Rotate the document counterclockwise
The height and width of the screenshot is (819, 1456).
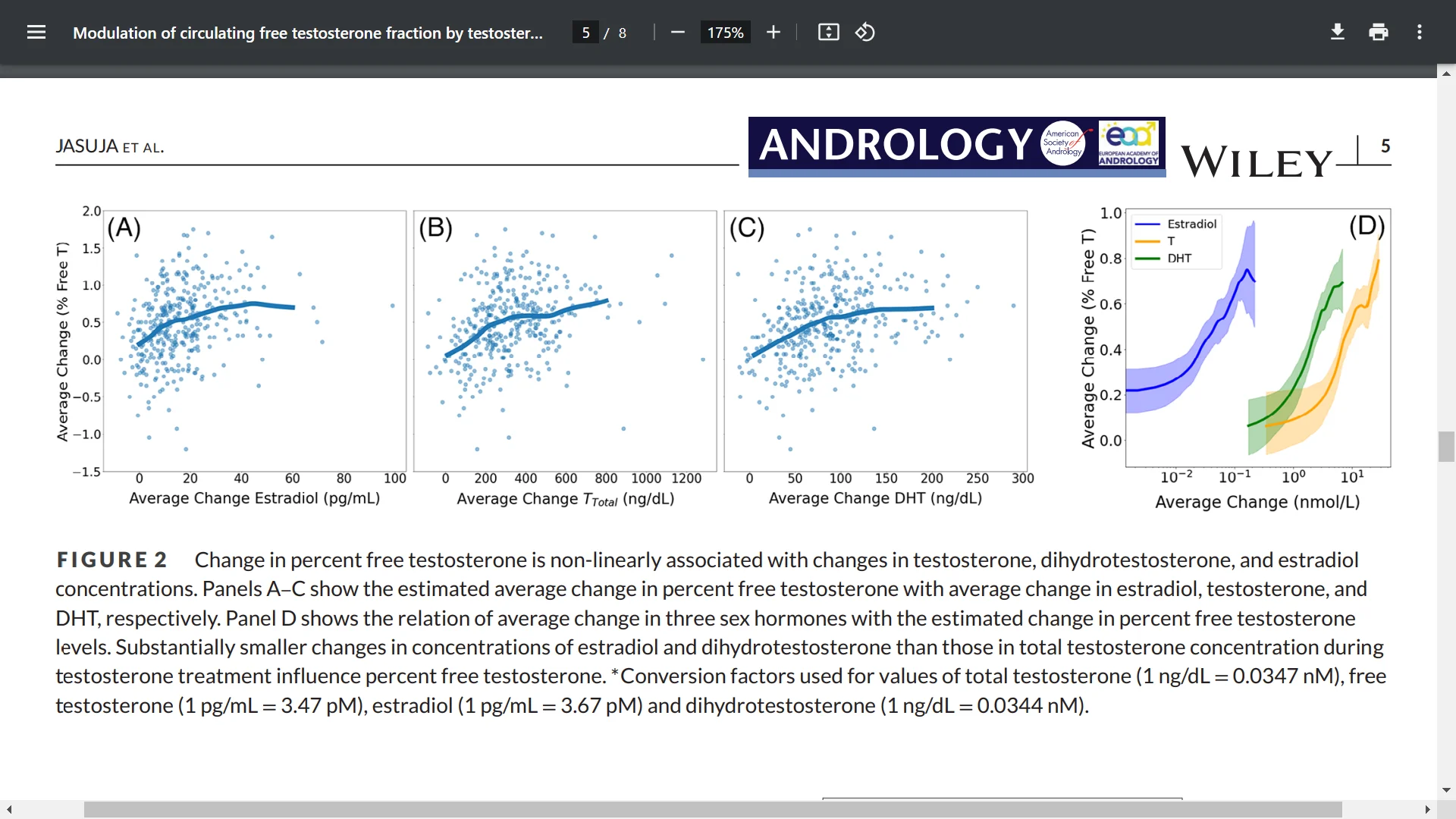(865, 33)
